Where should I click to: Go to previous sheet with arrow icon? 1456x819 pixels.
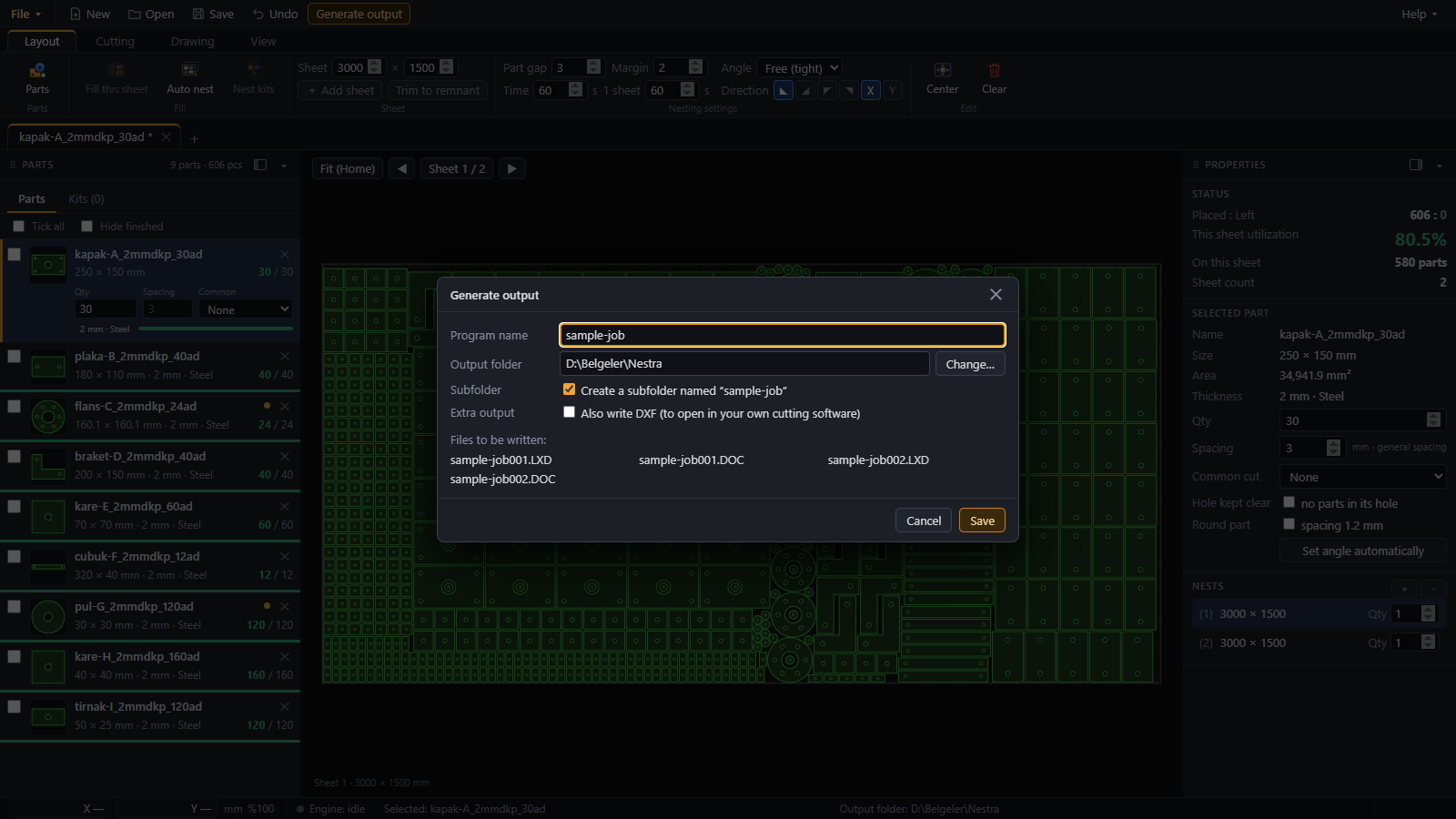coord(402,168)
